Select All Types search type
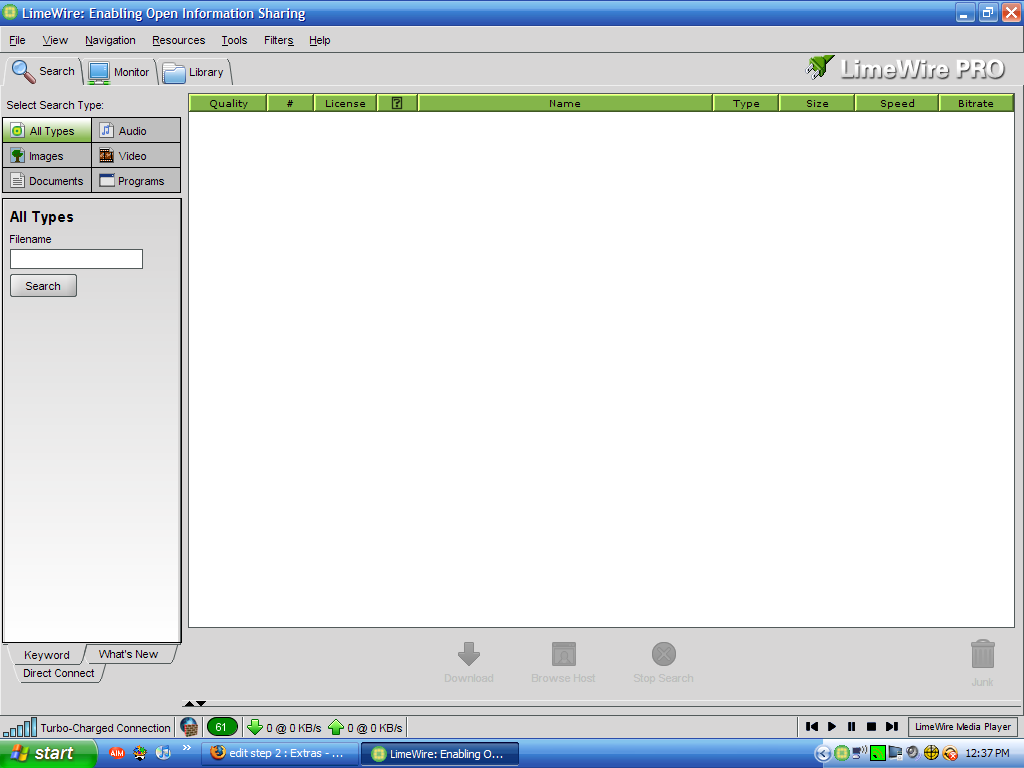 pyautogui.click(x=47, y=131)
